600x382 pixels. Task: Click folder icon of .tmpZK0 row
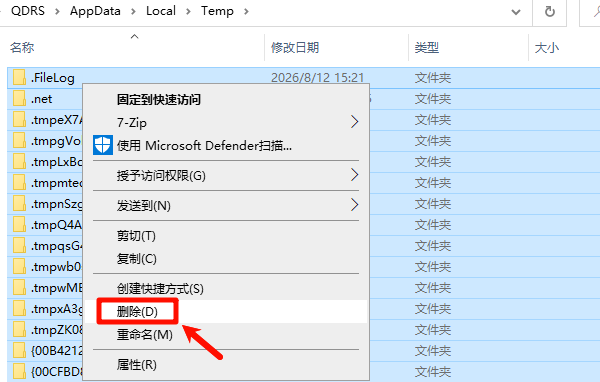19,329
